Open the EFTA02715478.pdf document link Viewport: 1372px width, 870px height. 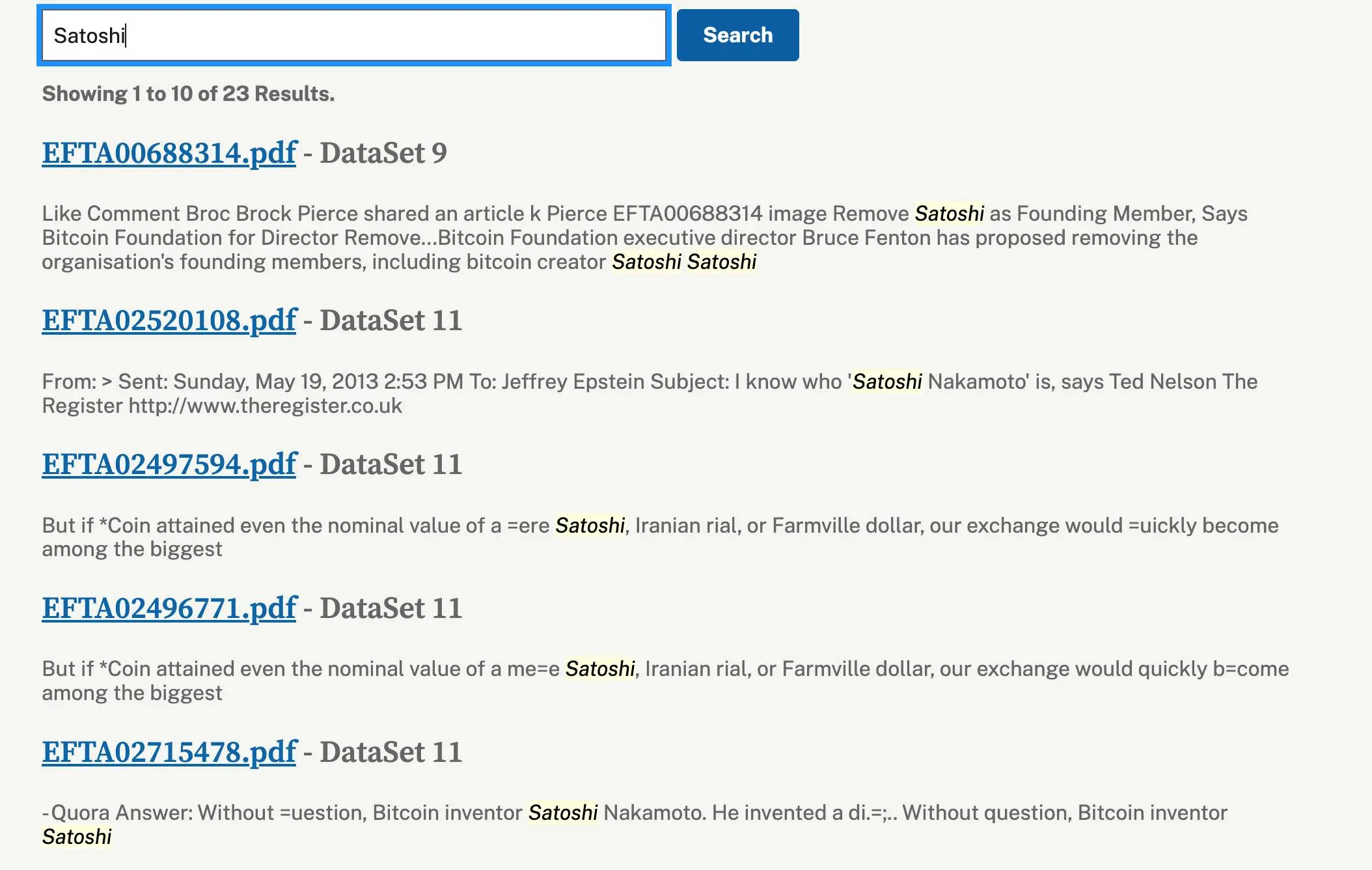pos(169,751)
